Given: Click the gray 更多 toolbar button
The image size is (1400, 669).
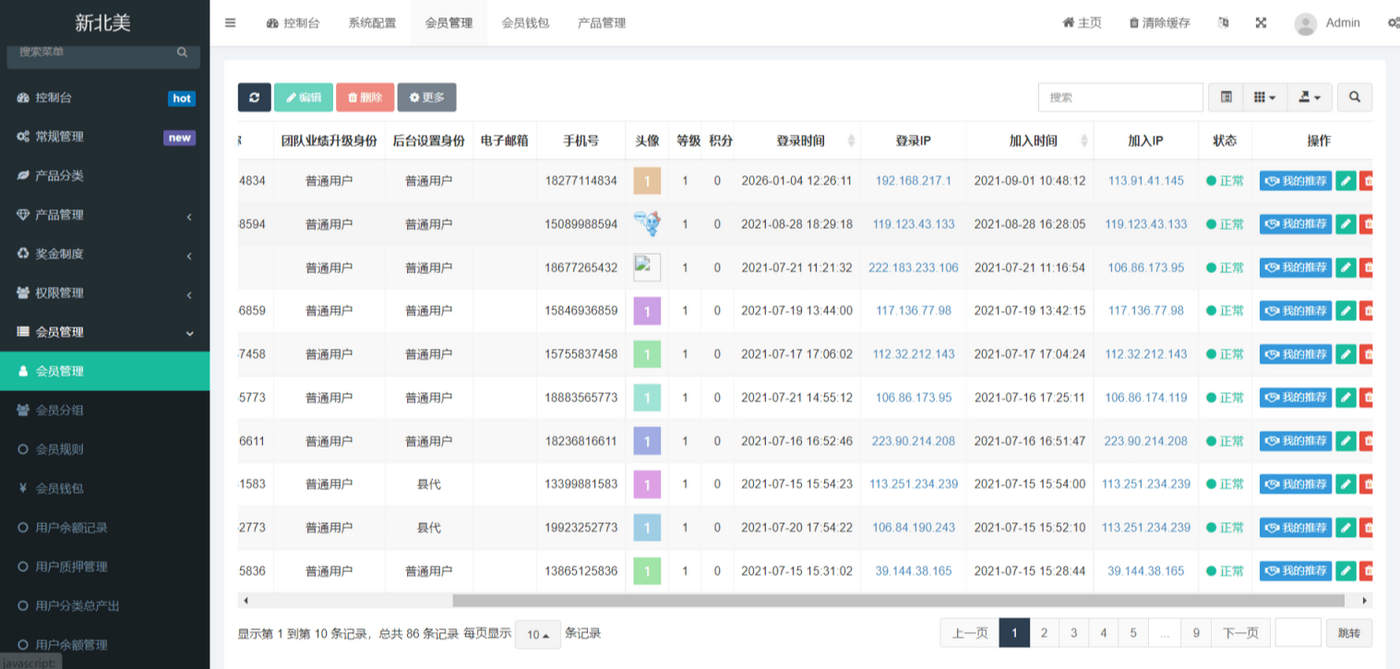Looking at the screenshot, I should (x=427, y=97).
